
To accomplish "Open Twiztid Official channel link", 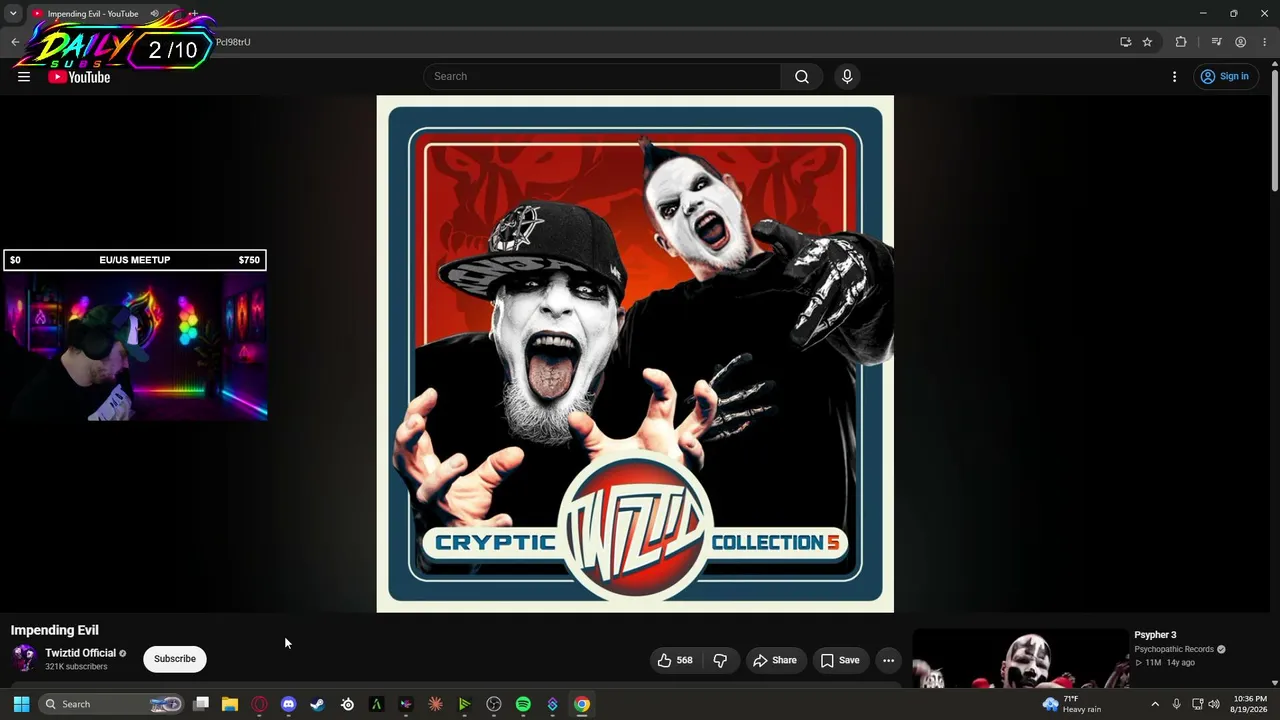I will 81,653.
